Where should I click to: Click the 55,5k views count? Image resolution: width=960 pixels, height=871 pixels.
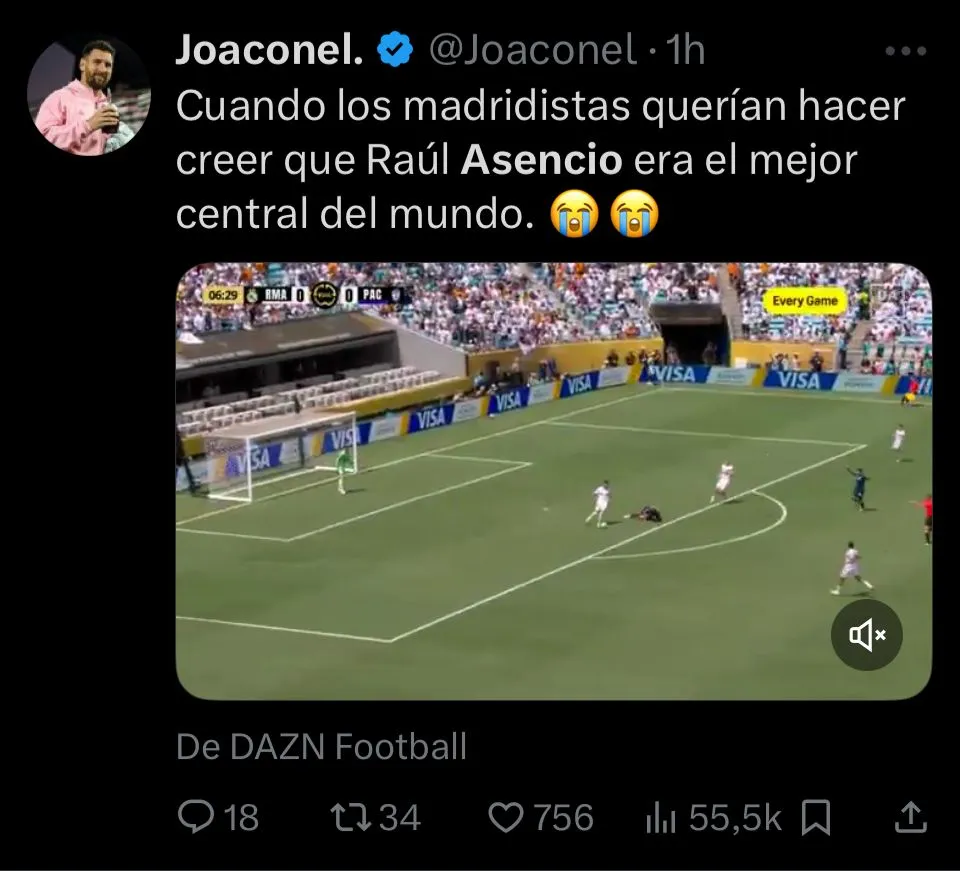(x=735, y=818)
